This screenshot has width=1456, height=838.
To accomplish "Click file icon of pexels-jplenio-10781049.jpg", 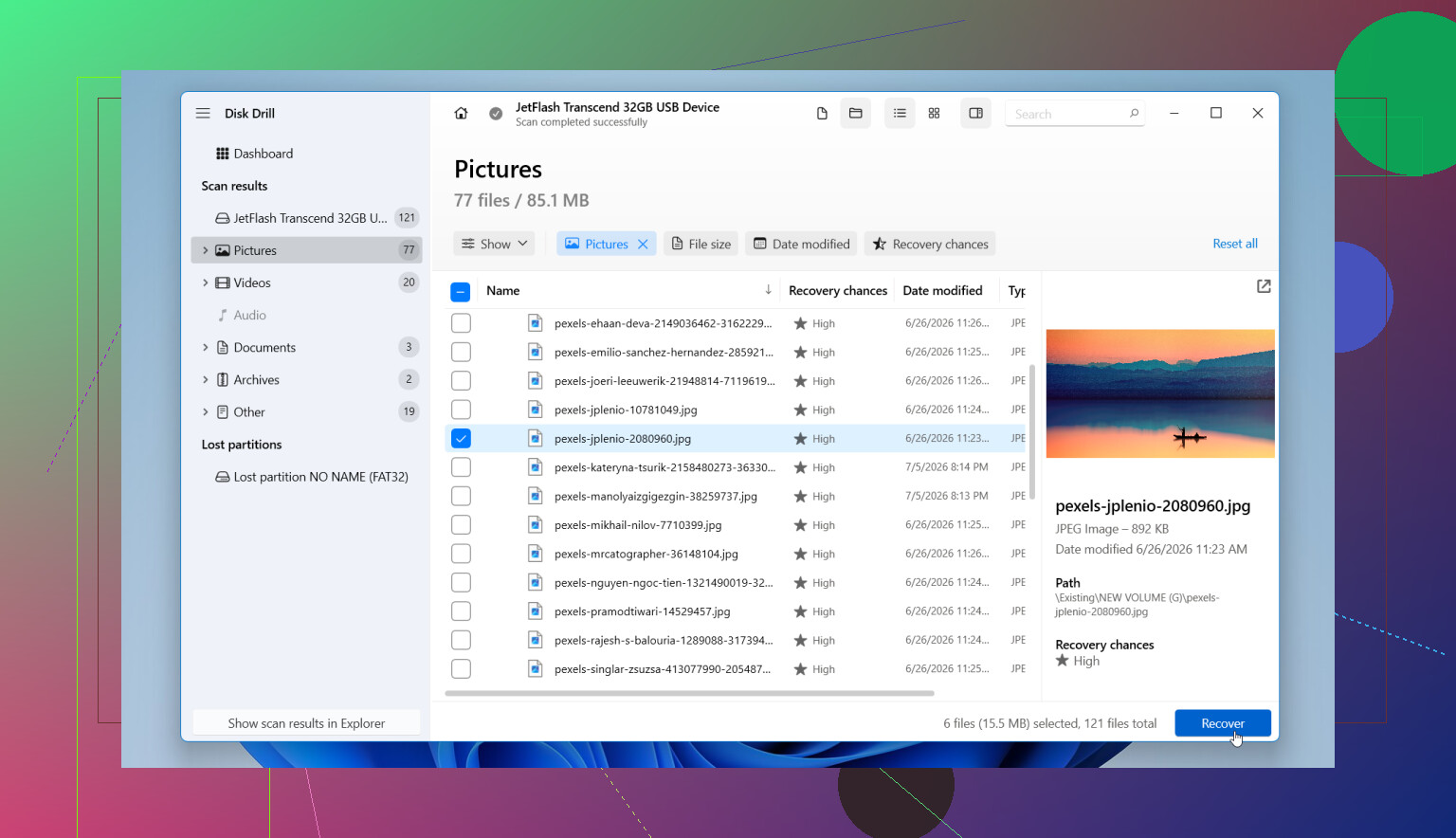I will (x=535, y=410).
